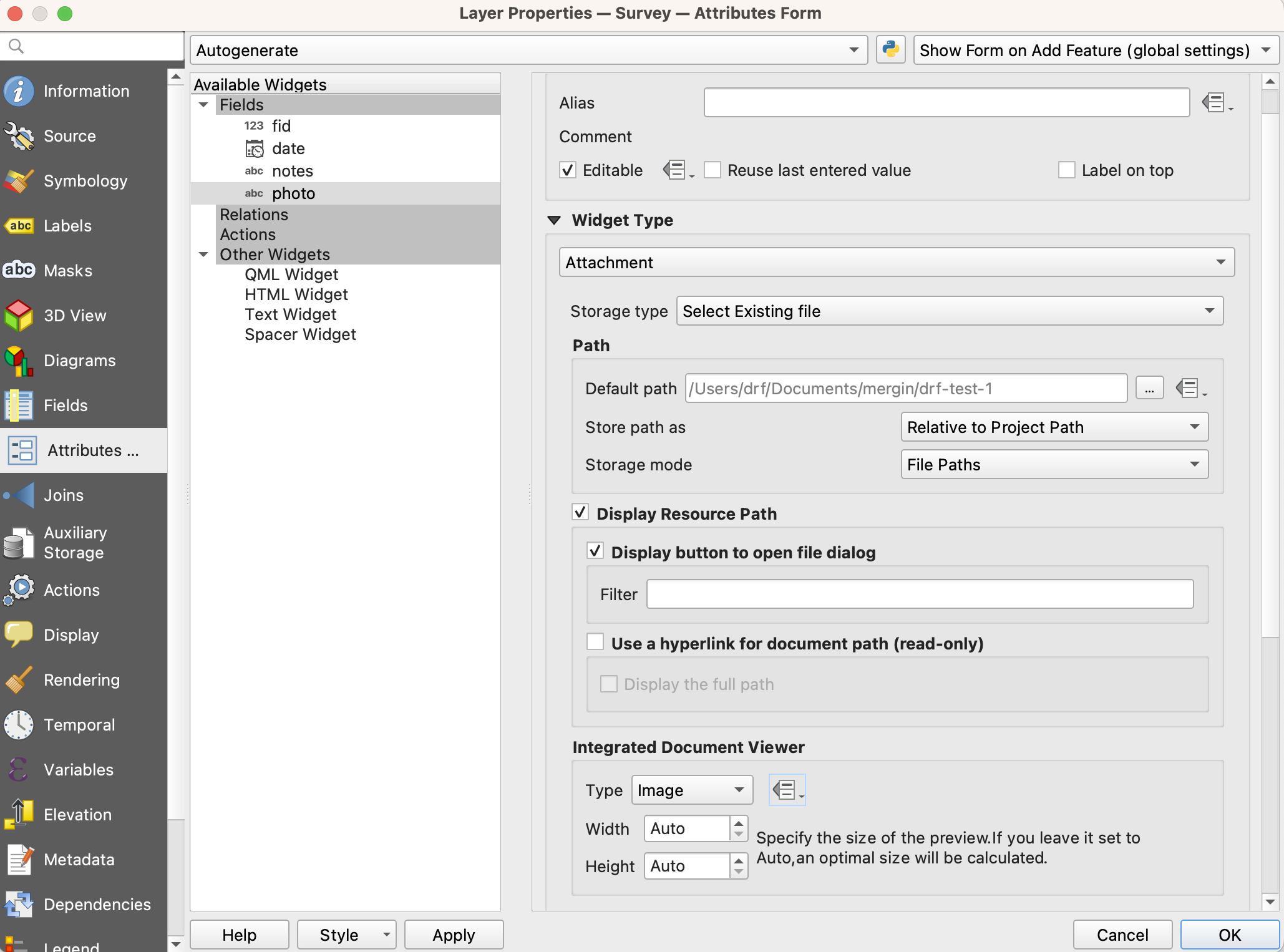Open the Masks icon

click(x=19, y=271)
